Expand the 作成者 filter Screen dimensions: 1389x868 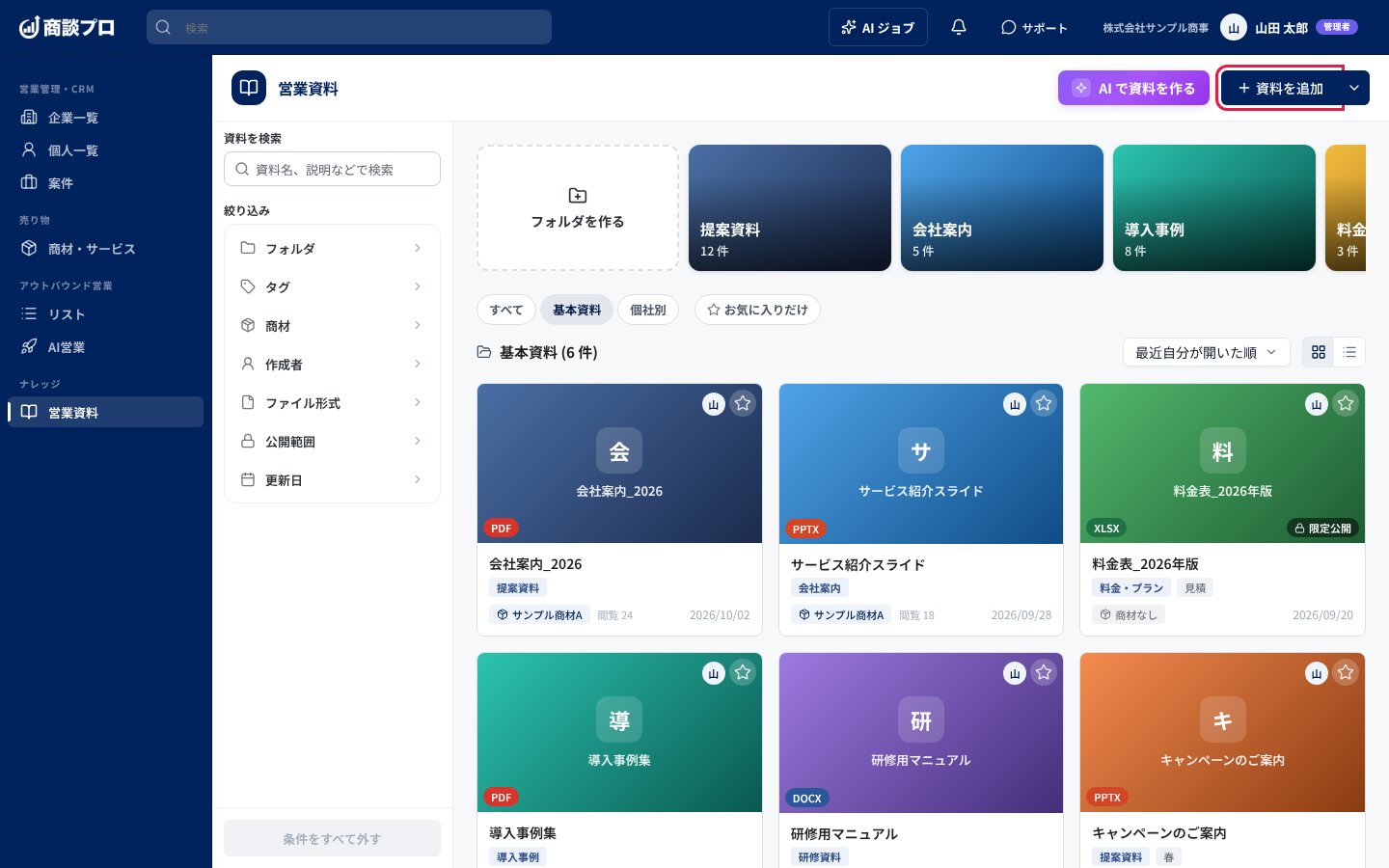tap(332, 364)
